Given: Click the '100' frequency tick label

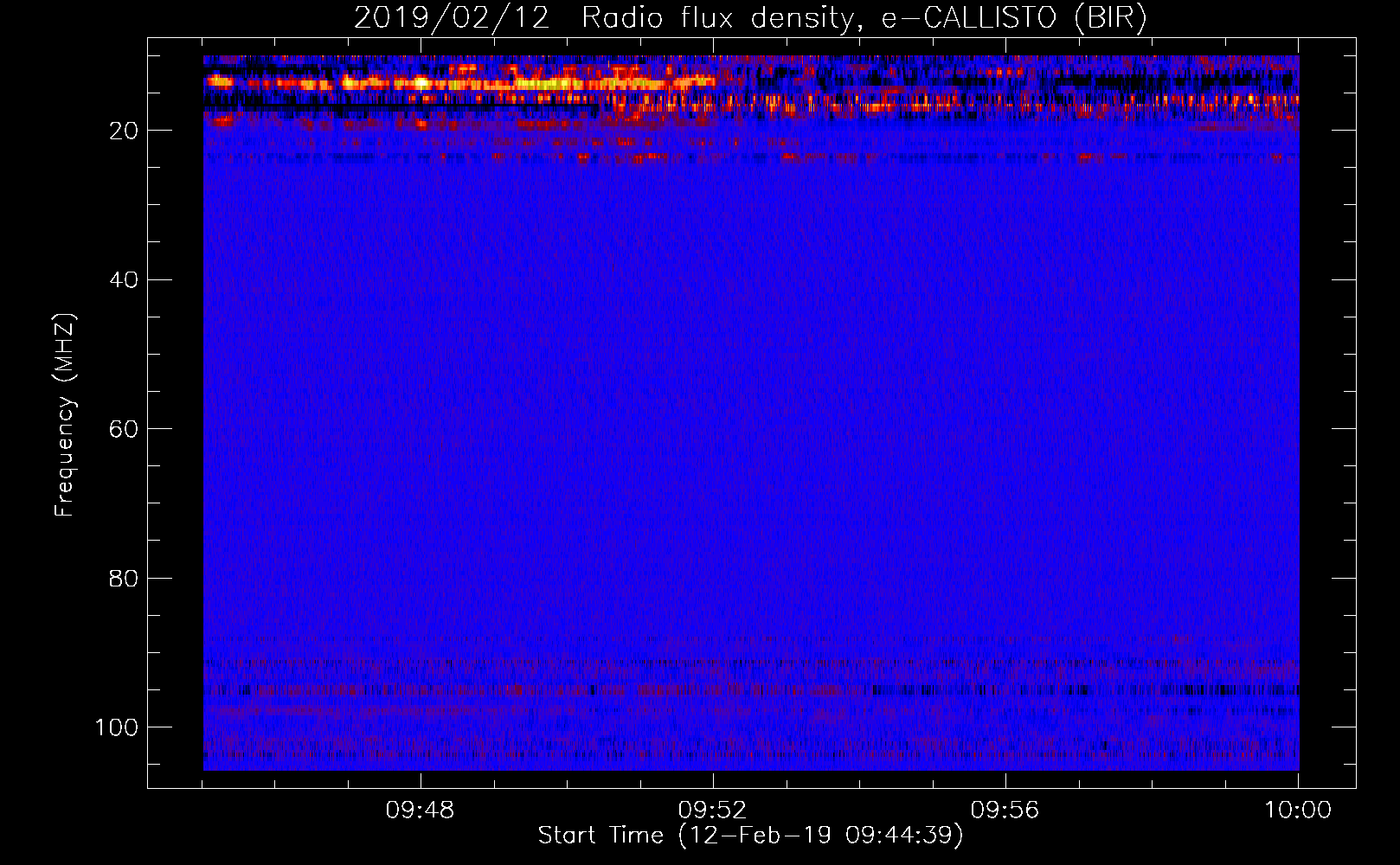Looking at the screenshot, I should pyautogui.click(x=117, y=727).
